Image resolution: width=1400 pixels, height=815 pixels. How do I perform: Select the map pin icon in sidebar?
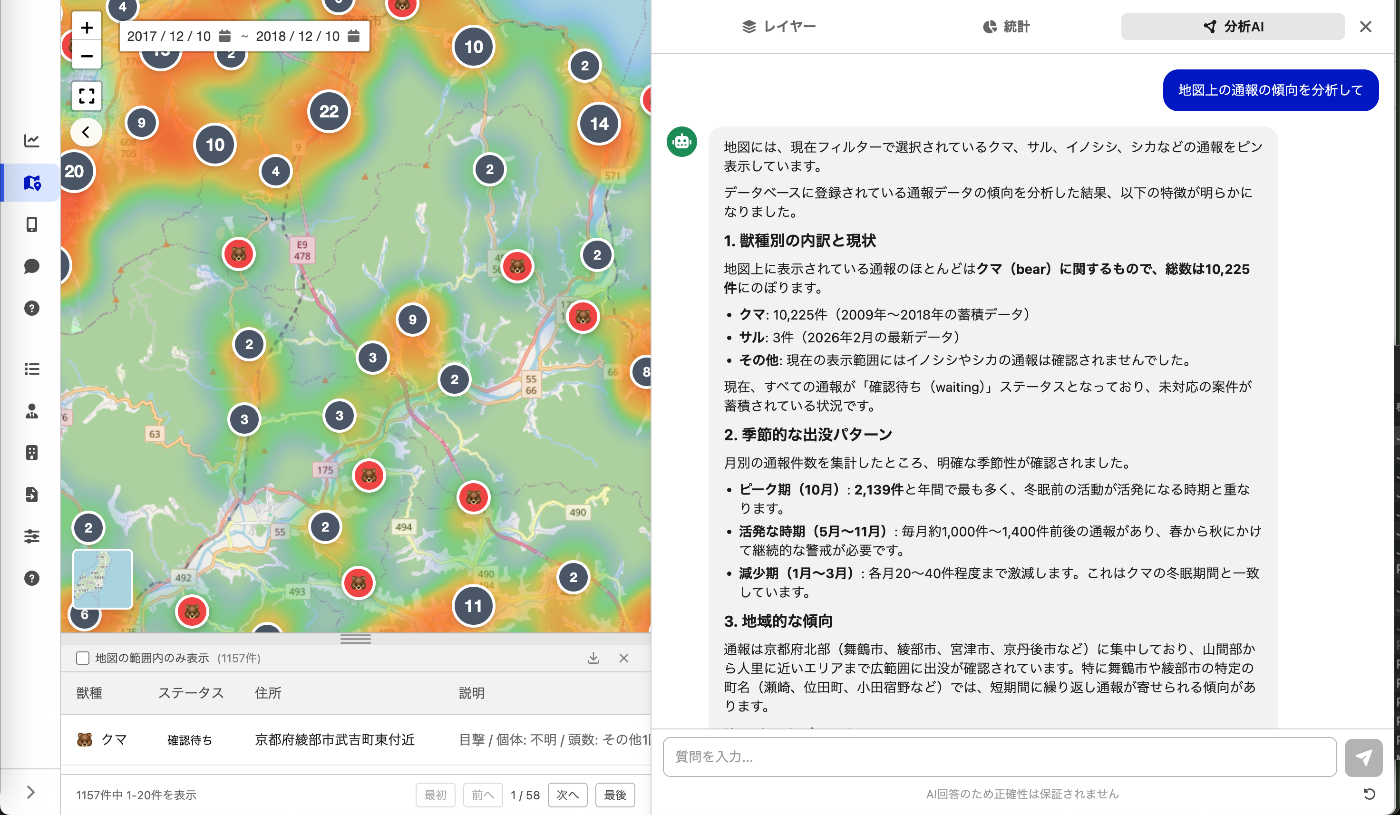tap(31, 183)
